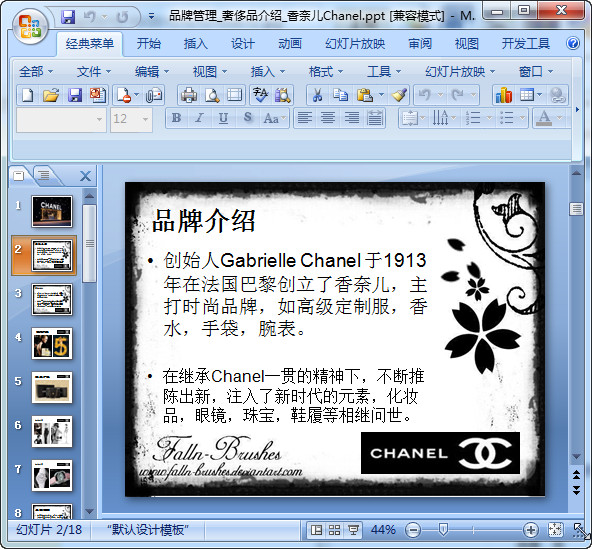Switch to Normal view in status bar
The image size is (592, 549).
316,530
